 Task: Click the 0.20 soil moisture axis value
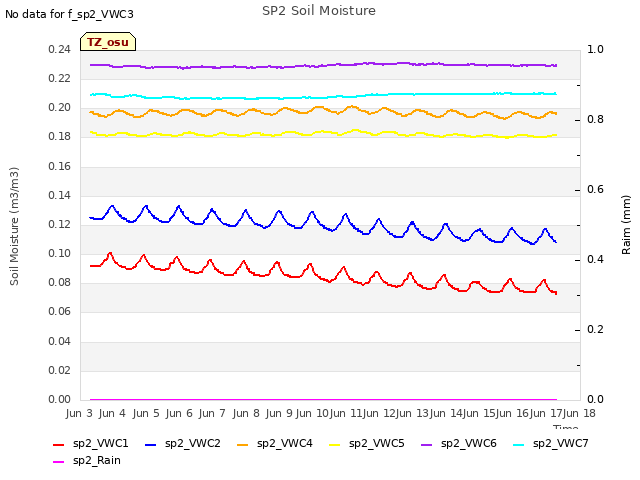[60, 108]
